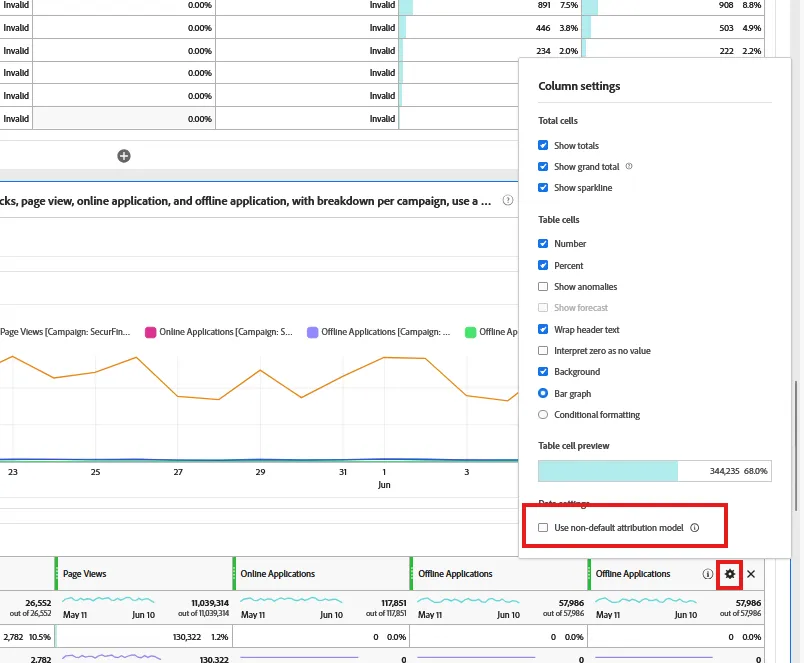The height and width of the screenshot is (663, 804).
Task: Select the Bar graph radio option
Action: pyautogui.click(x=543, y=393)
